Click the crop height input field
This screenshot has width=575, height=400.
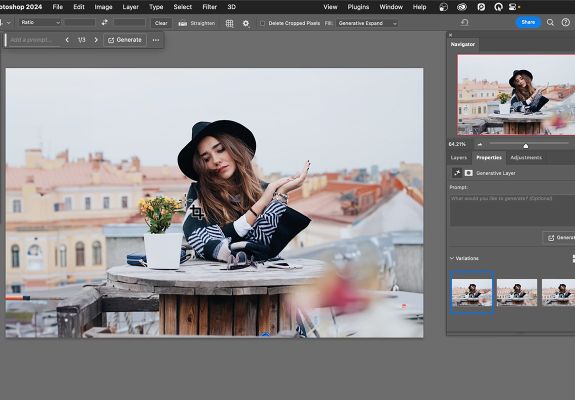(x=129, y=23)
